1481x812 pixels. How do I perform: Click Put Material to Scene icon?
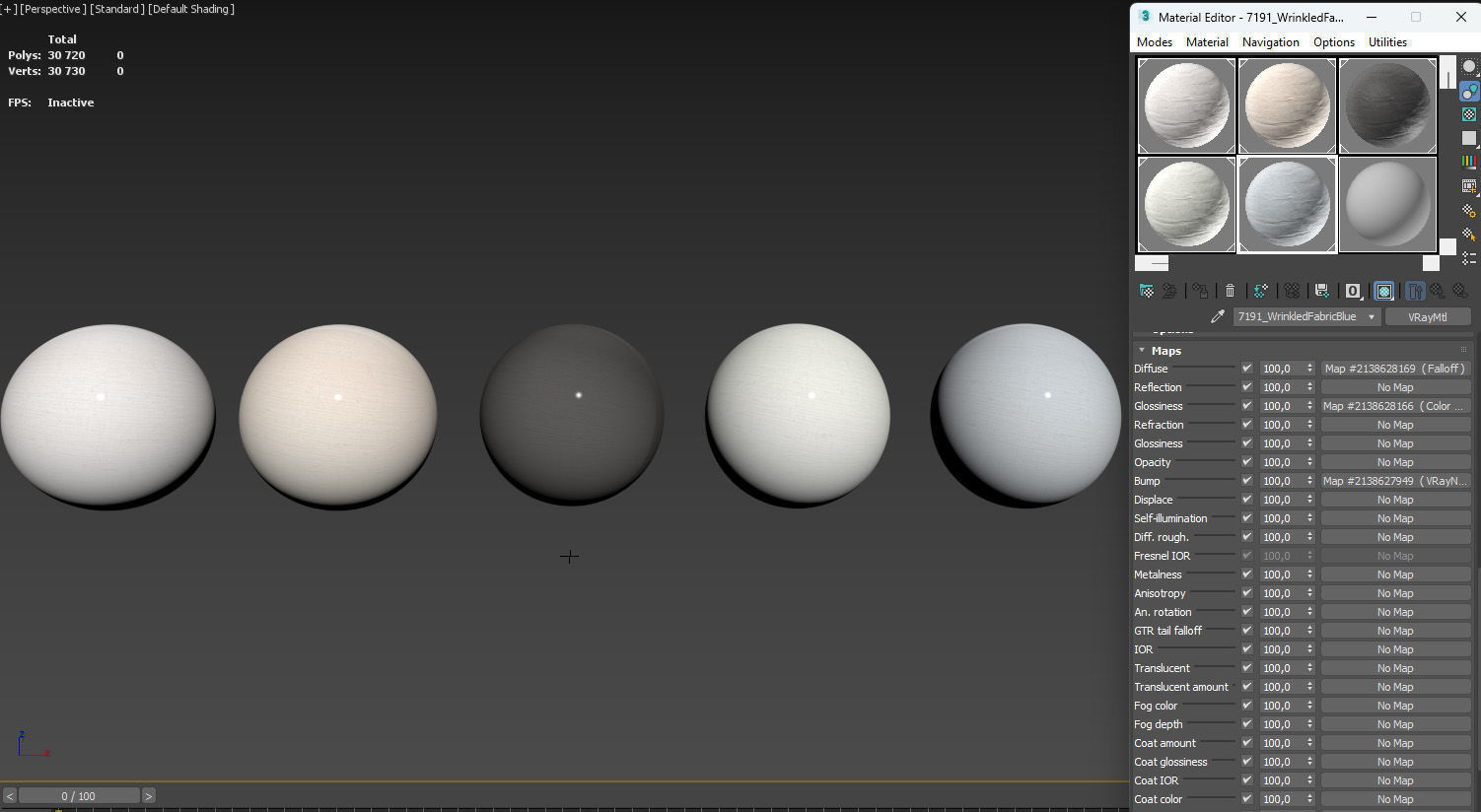pyautogui.click(x=1169, y=291)
